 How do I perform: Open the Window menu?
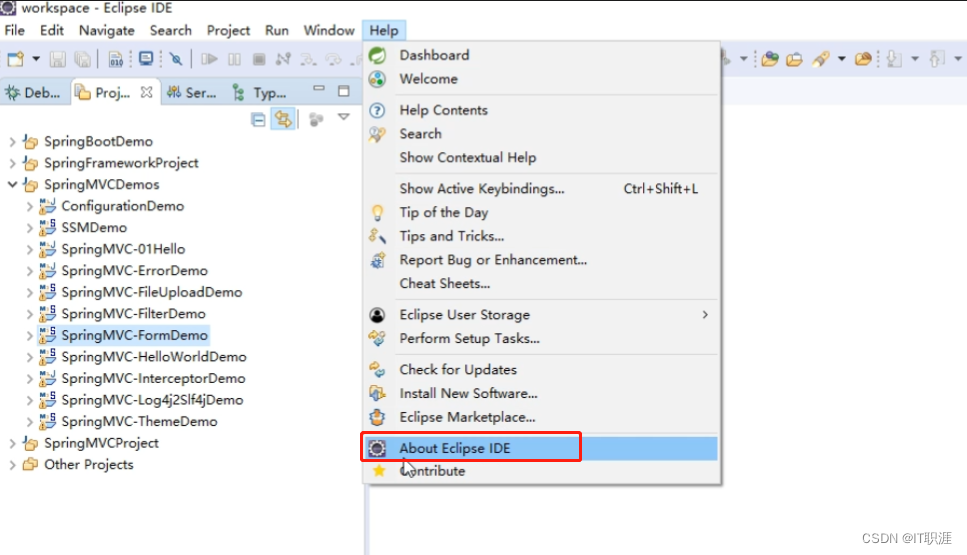329,30
